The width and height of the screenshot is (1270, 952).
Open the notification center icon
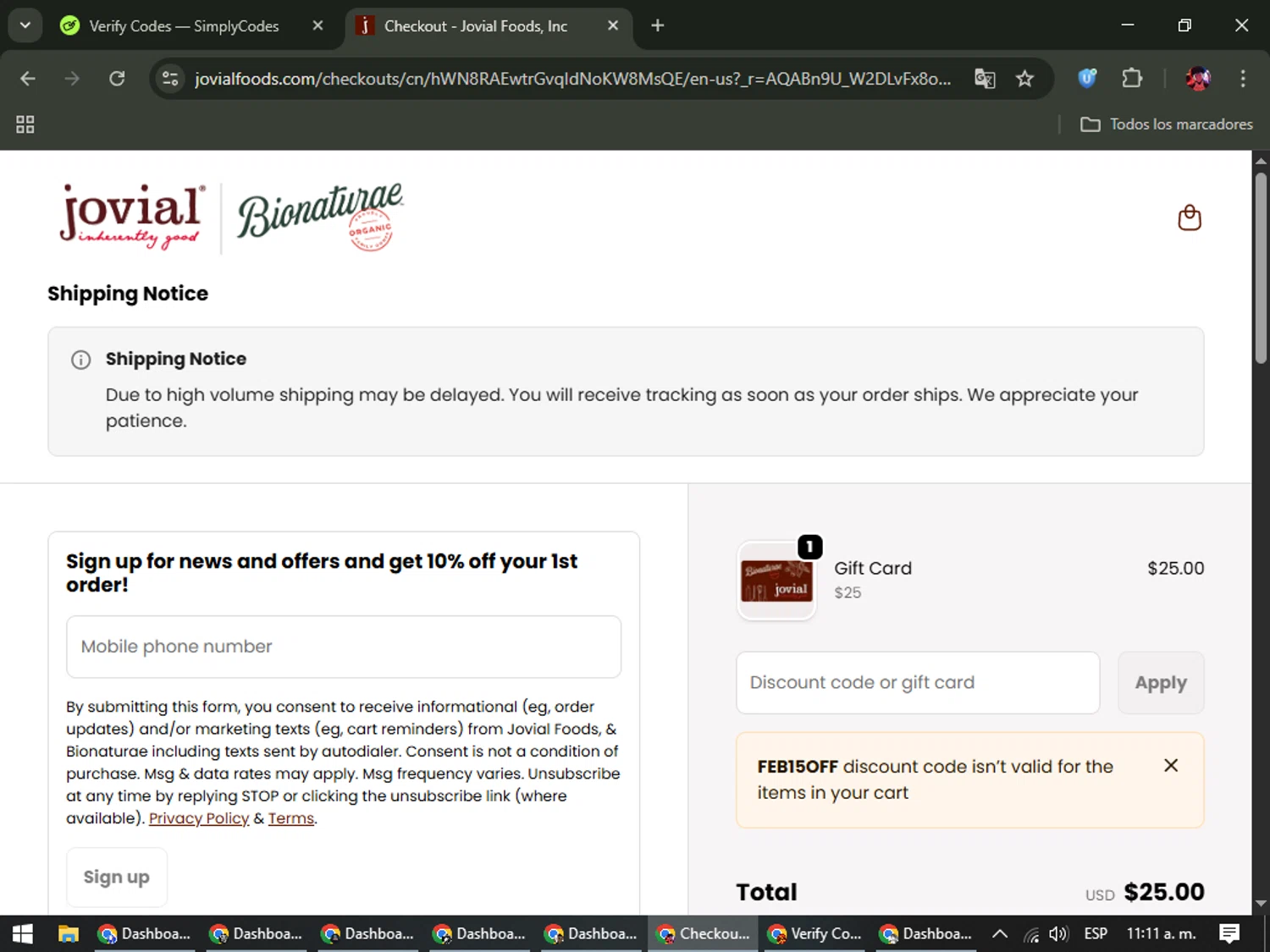click(x=1229, y=933)
